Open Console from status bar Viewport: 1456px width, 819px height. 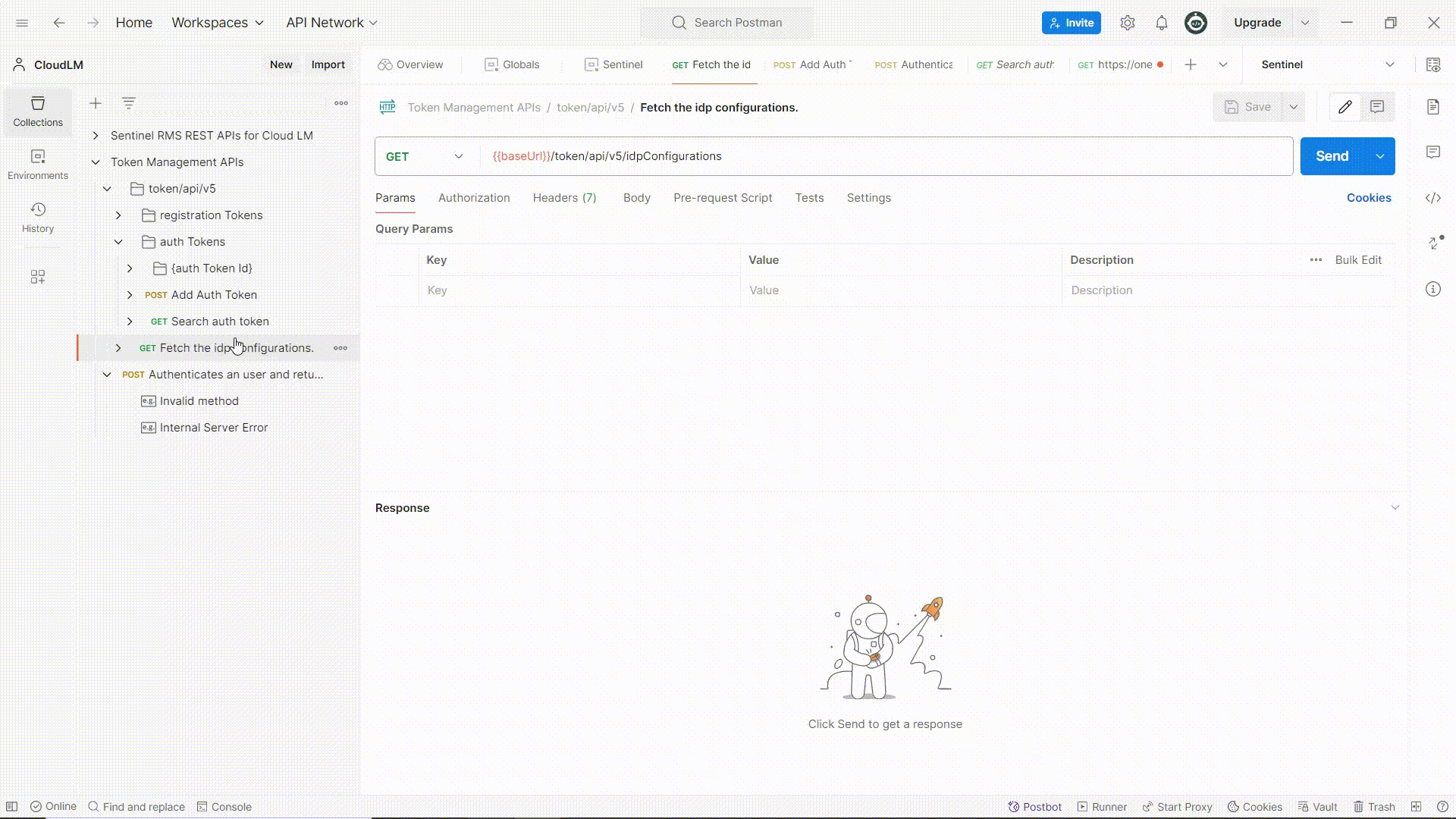click(224, 807)
